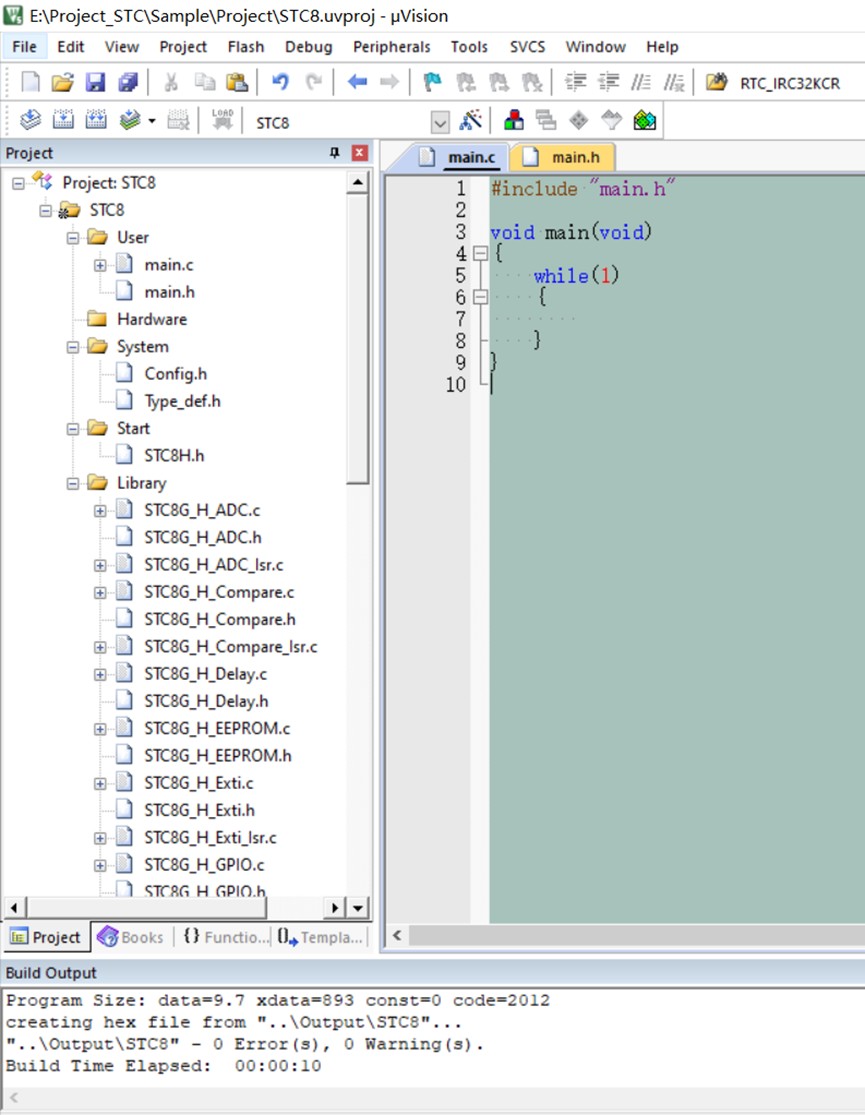Switch to the main.h editor tab
This screenshot has height=1115, width=865.
point(563,157)
